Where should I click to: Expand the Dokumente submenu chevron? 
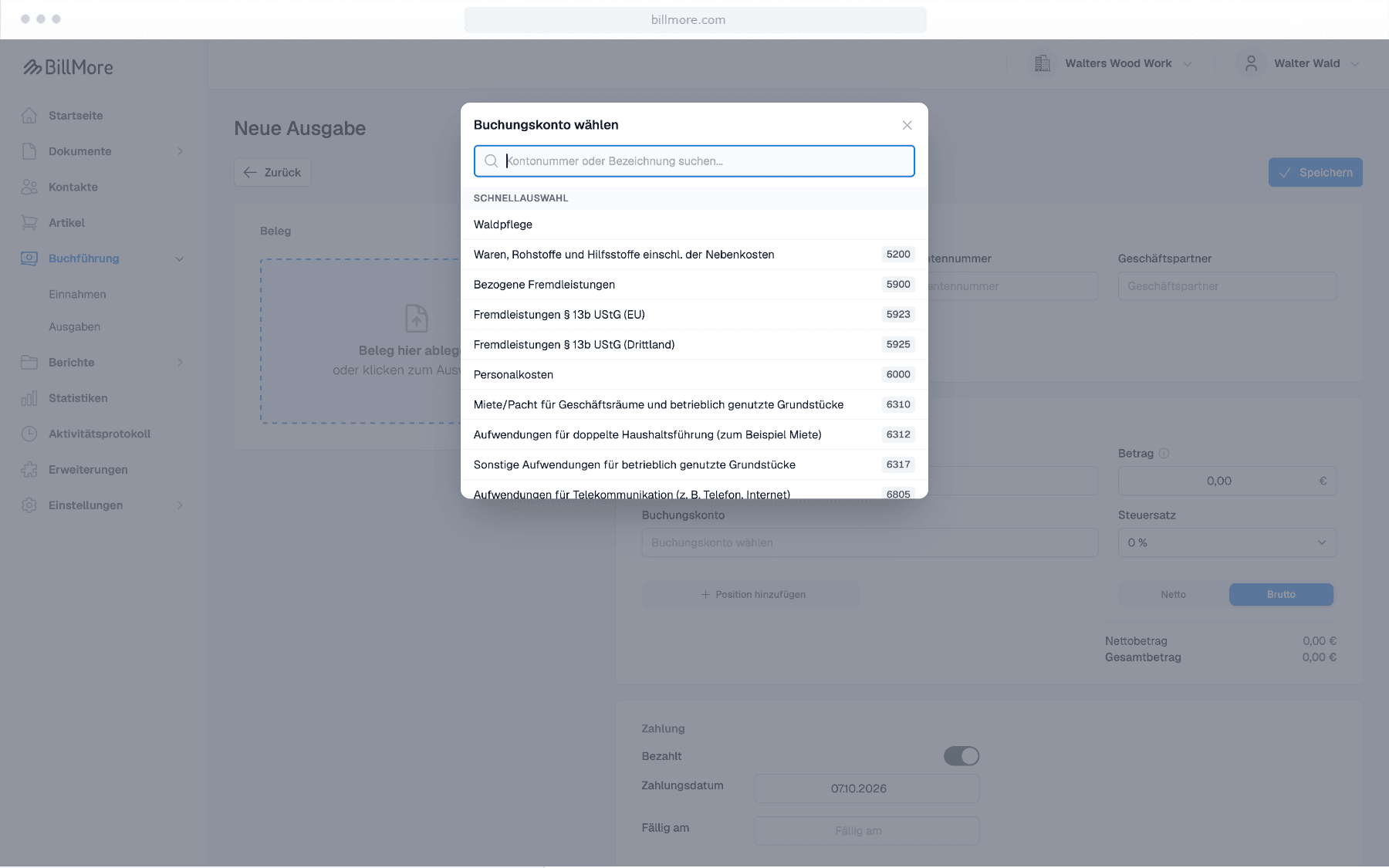tap(180, 151)
